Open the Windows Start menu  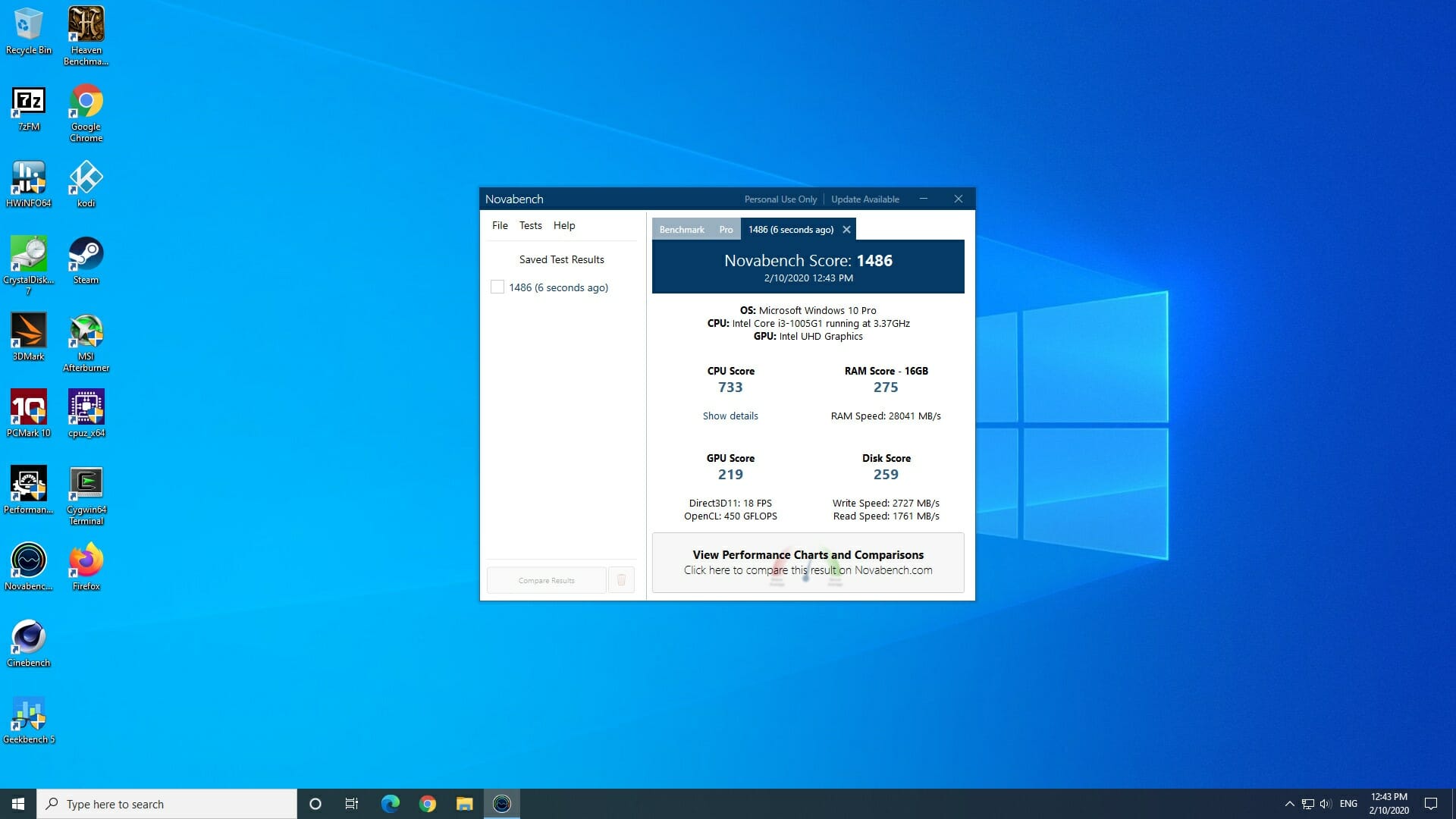(x=18, y=804)
